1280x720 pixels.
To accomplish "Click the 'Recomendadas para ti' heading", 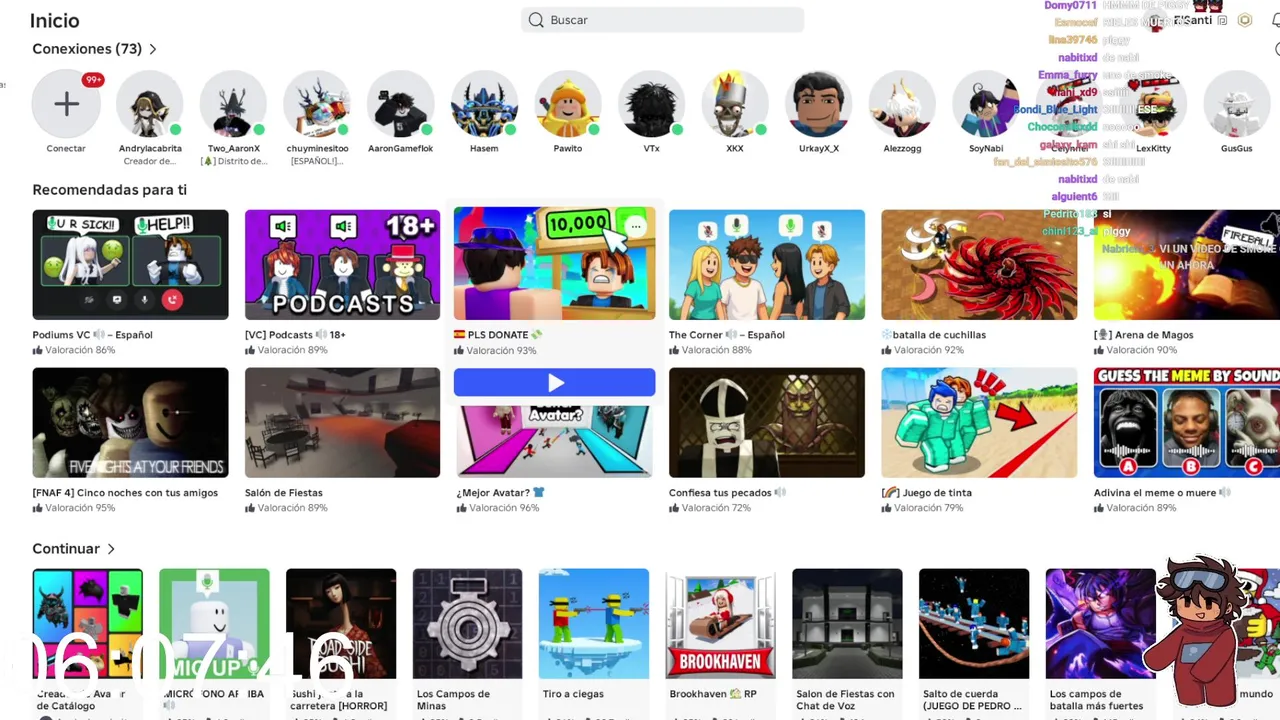I will pos(109,190).
